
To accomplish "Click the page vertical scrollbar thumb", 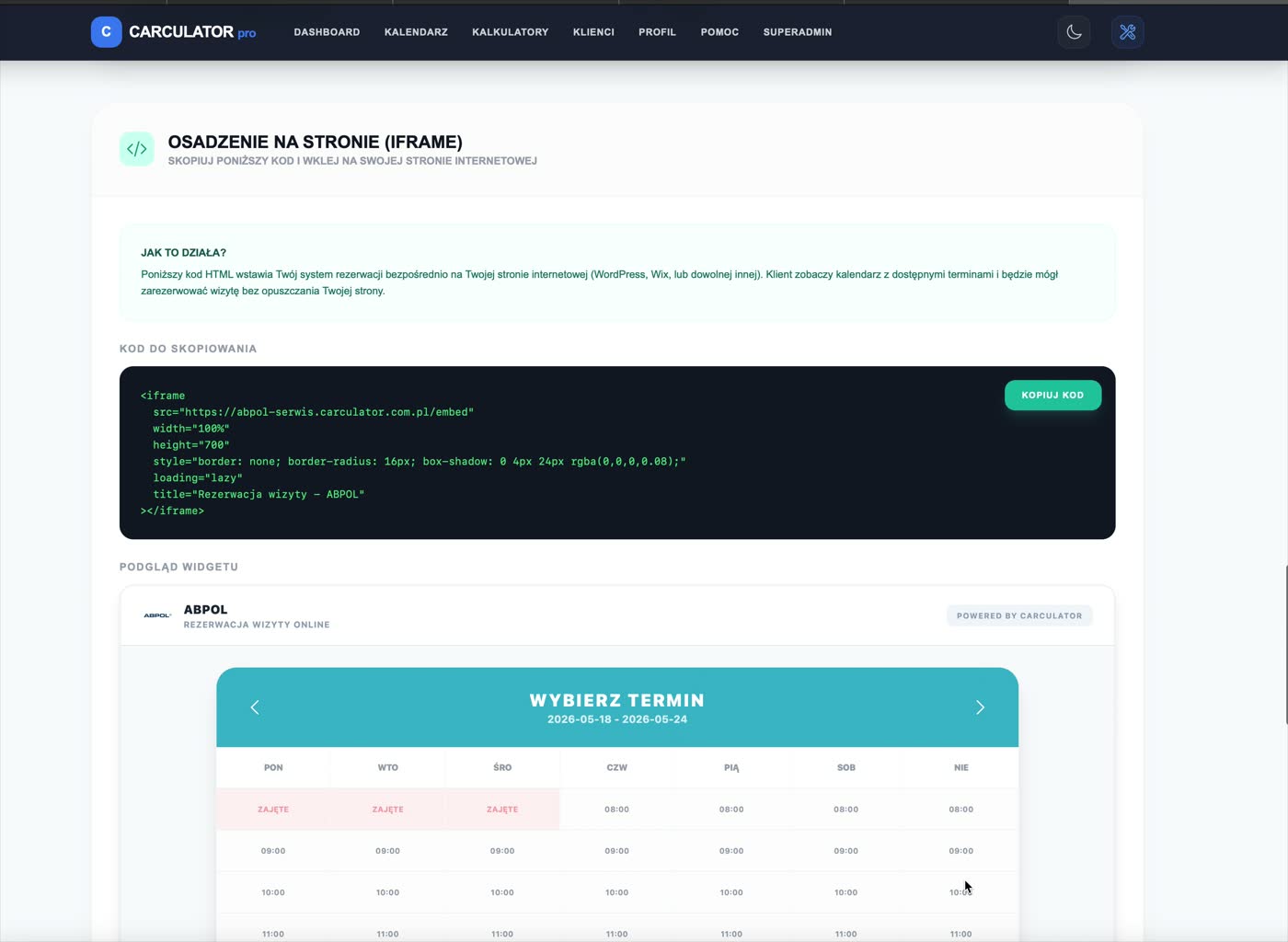I will (1285, 644).
